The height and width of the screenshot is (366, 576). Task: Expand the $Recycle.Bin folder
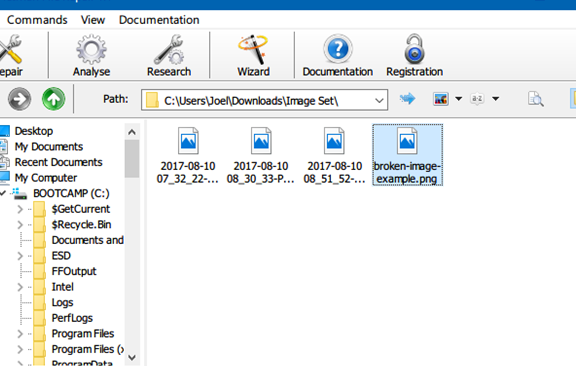pyautogui.click(x=20, y=225)
